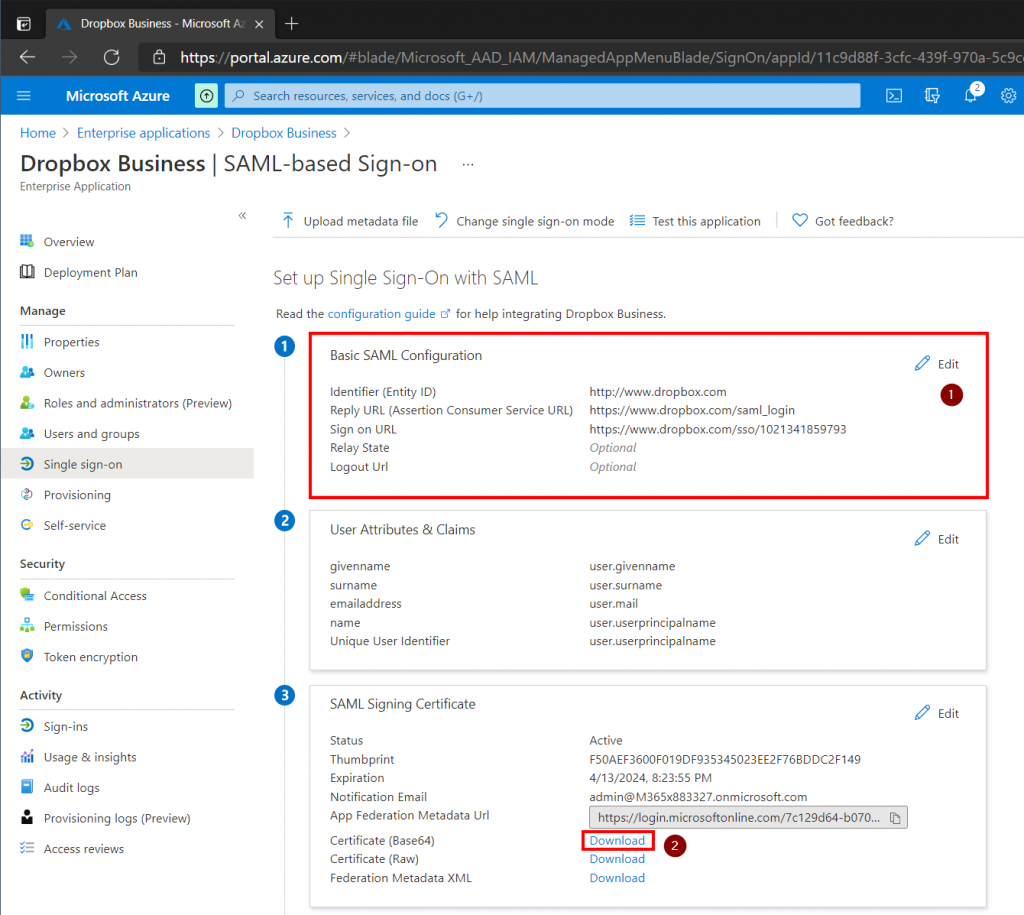Click the Overview icon in the sidebar

pyautogui.click(x=27, y=241)
